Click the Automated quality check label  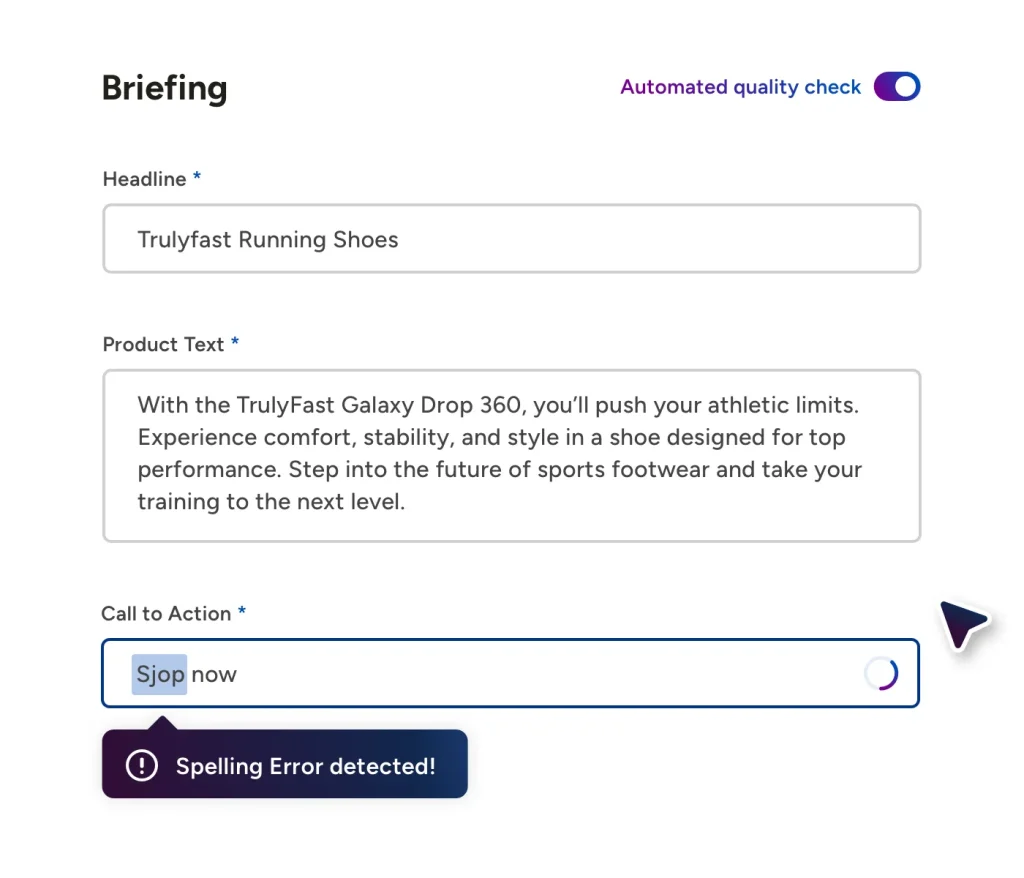741,88
